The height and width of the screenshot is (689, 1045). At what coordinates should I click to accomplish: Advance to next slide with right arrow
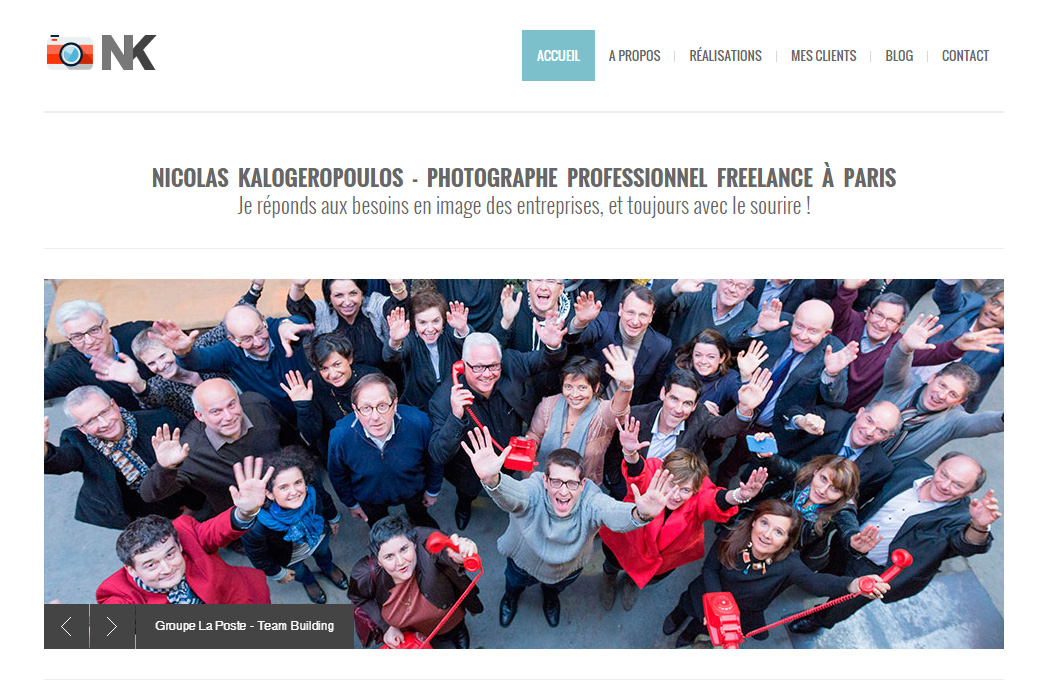pos(112,626)
